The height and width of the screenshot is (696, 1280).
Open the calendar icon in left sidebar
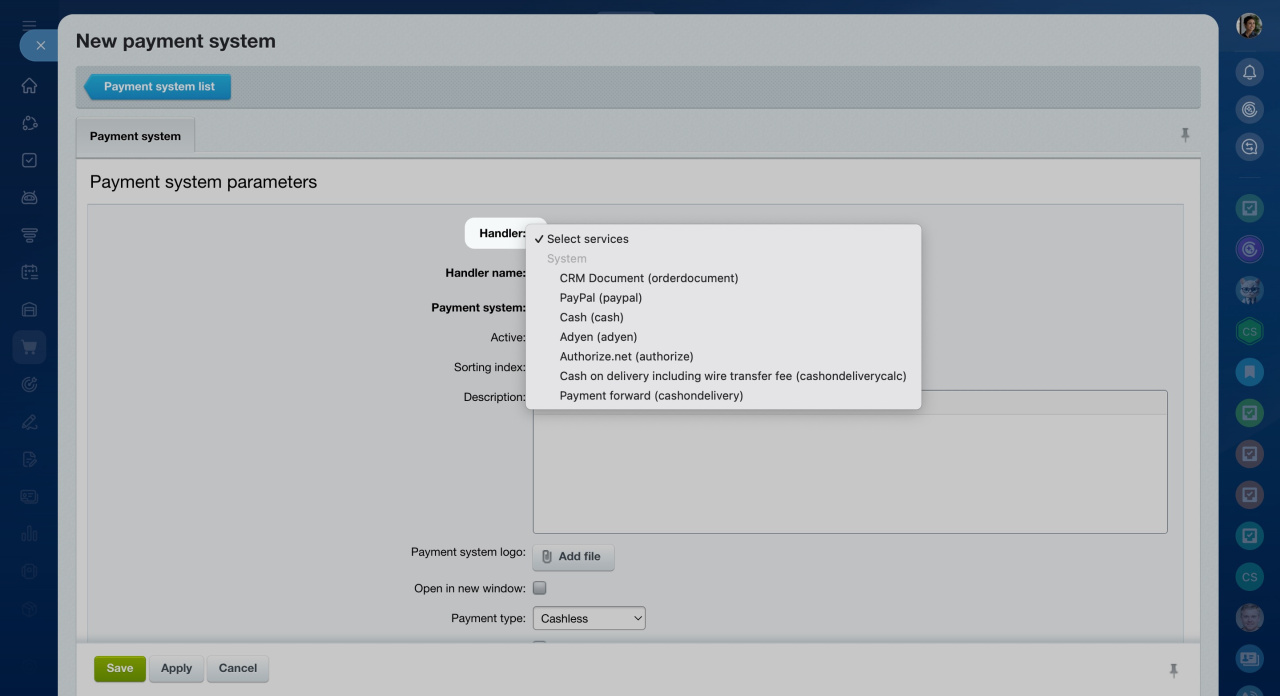tap(29, 272)
